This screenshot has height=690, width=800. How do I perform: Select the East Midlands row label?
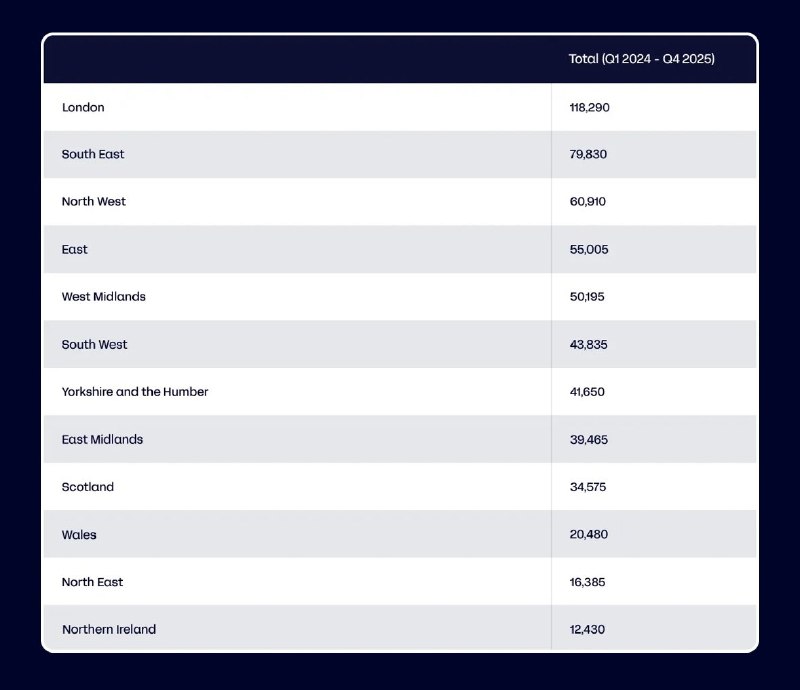pyautogui.click(x=102, y=439)
